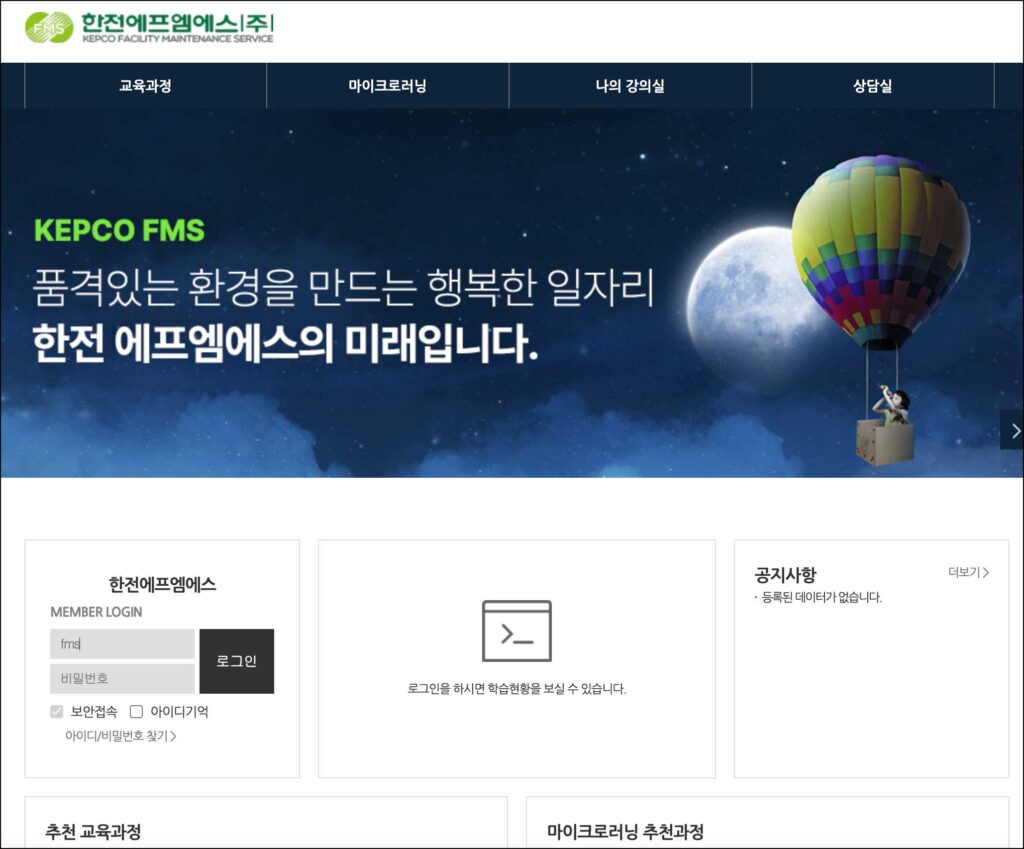1024x849 pixels.
Task: Open 더보기 link in 공지사항 panel
Action: 968,572
